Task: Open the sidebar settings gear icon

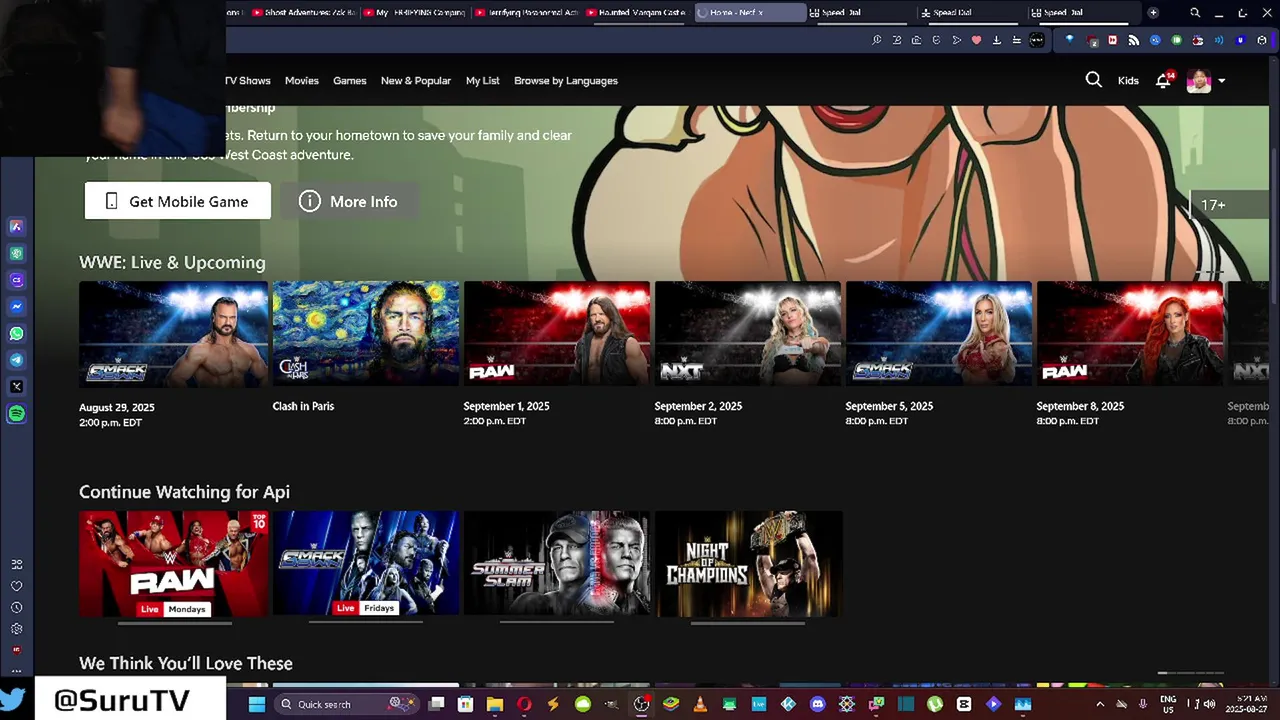Action: coord(16,629)
